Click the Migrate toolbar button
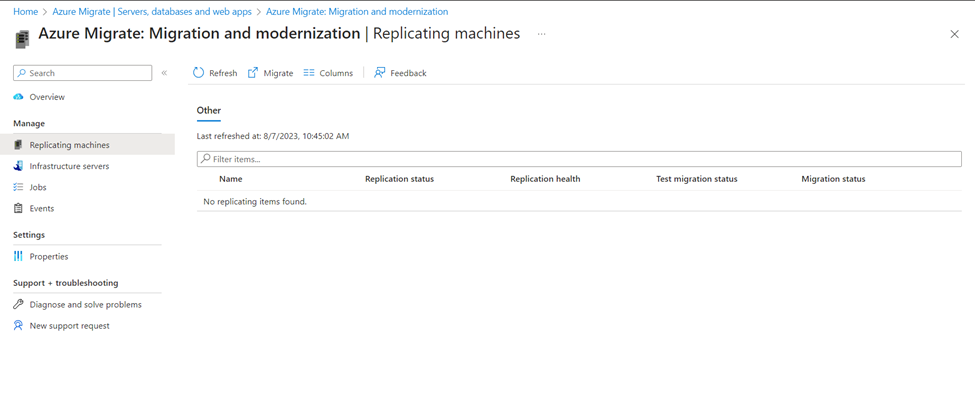This screenshot has height=411, width=975. 270,73
